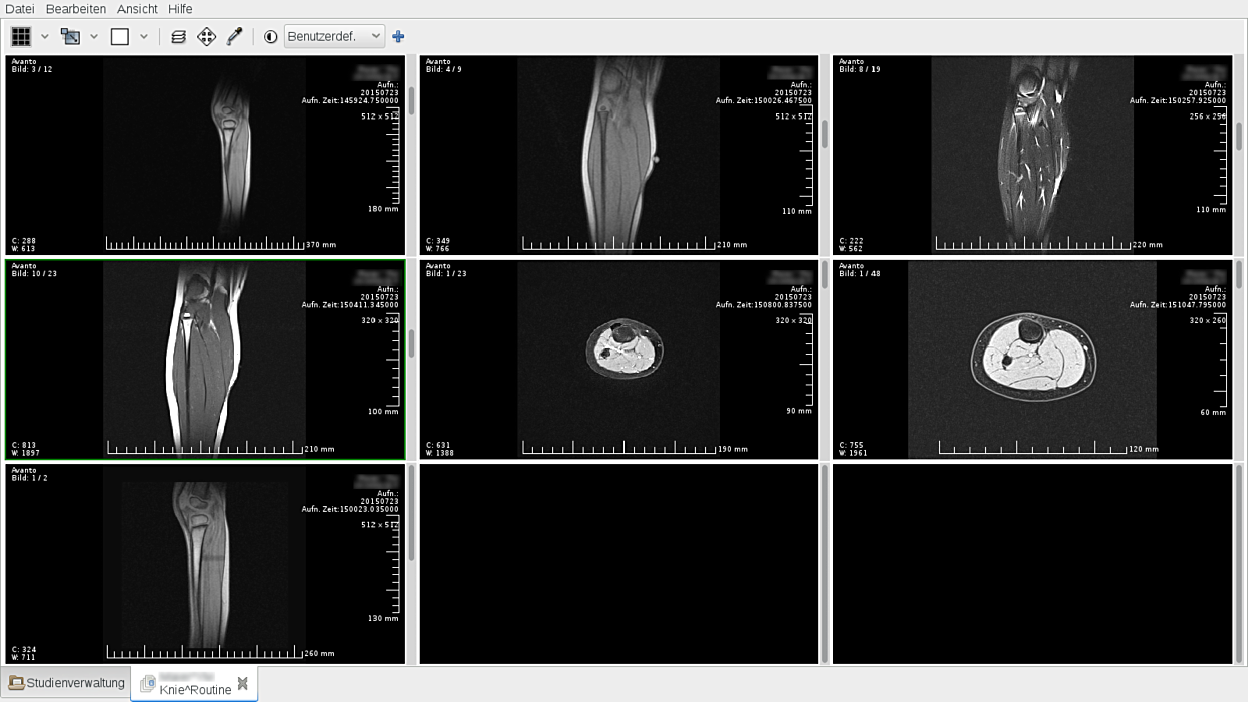The image size is (1248, 702).
Task: Open the Datei menu
Action: click(19, 9)
